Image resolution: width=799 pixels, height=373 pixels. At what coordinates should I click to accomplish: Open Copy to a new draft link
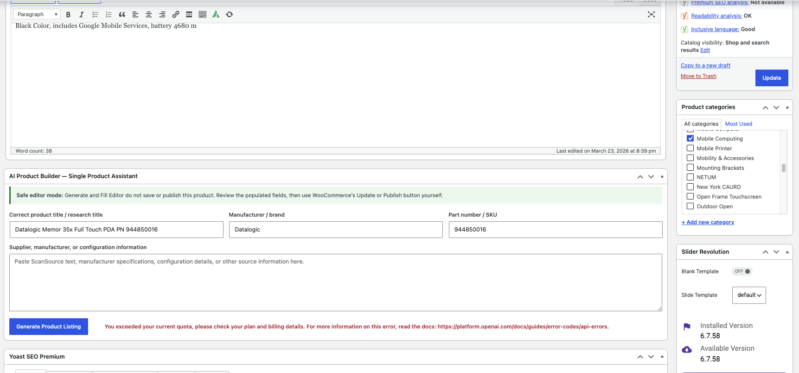pyautogui.click(x=705, y=65)
